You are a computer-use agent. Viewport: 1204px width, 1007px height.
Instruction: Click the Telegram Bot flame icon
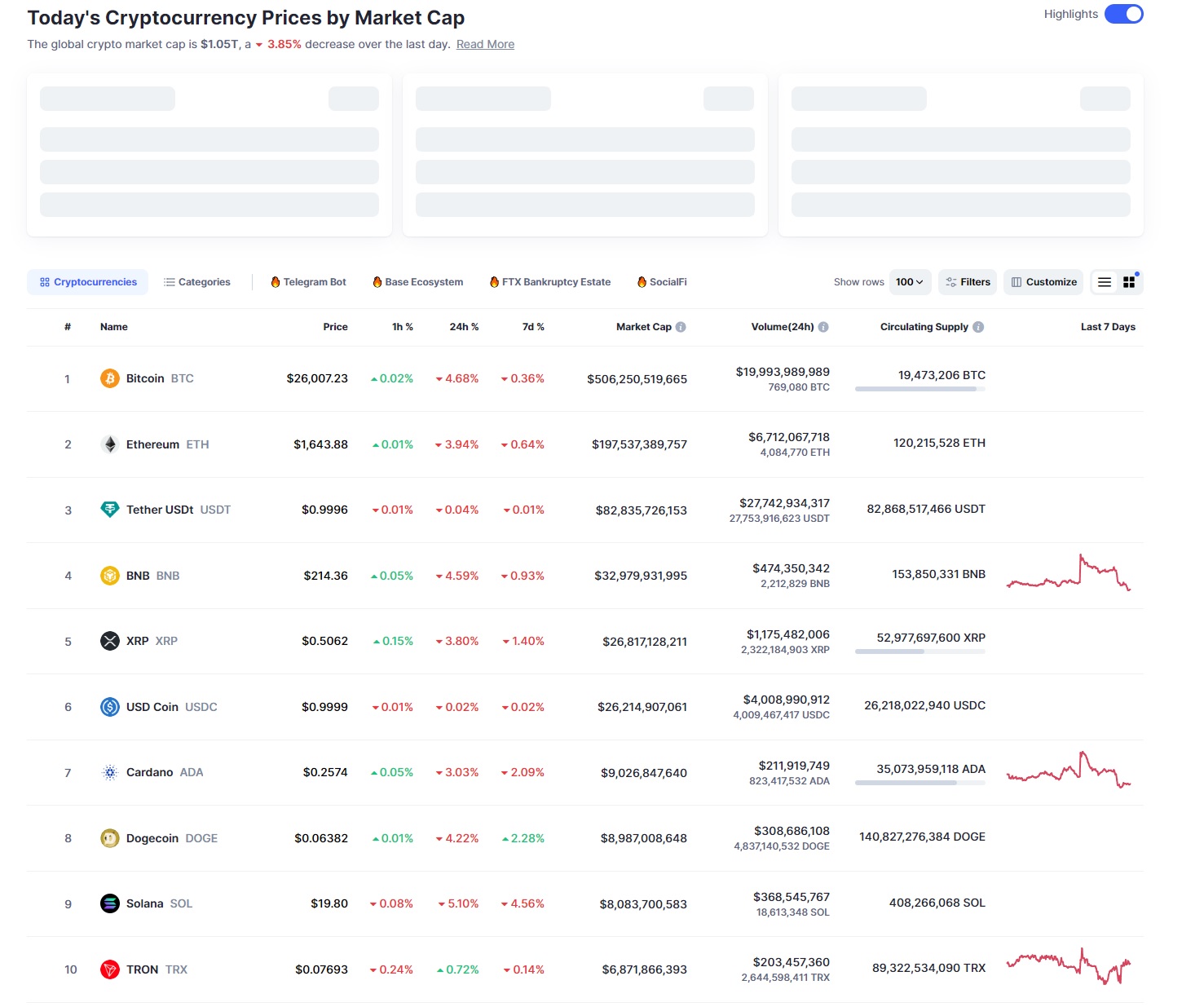click(276, 282)
